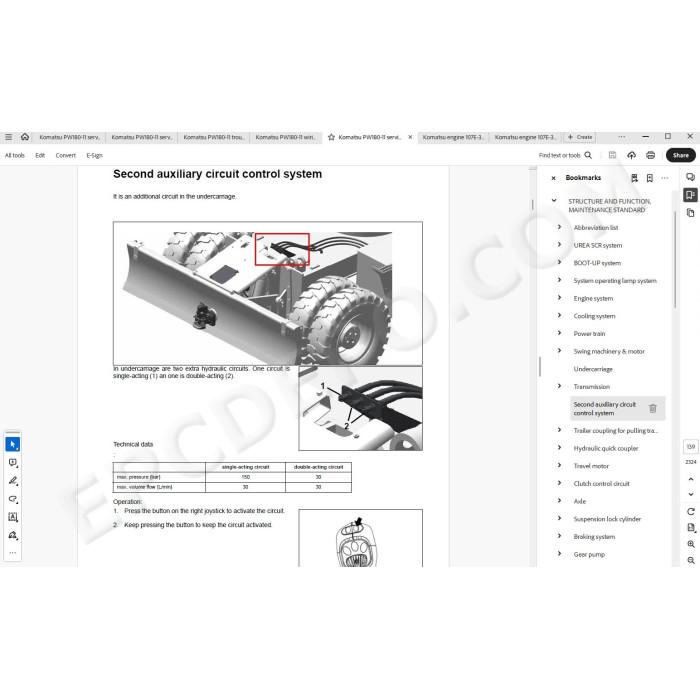This screenshot has width=700, height=700.
Task: Choose the sign or stamp tool
Action: pos(12,535)
